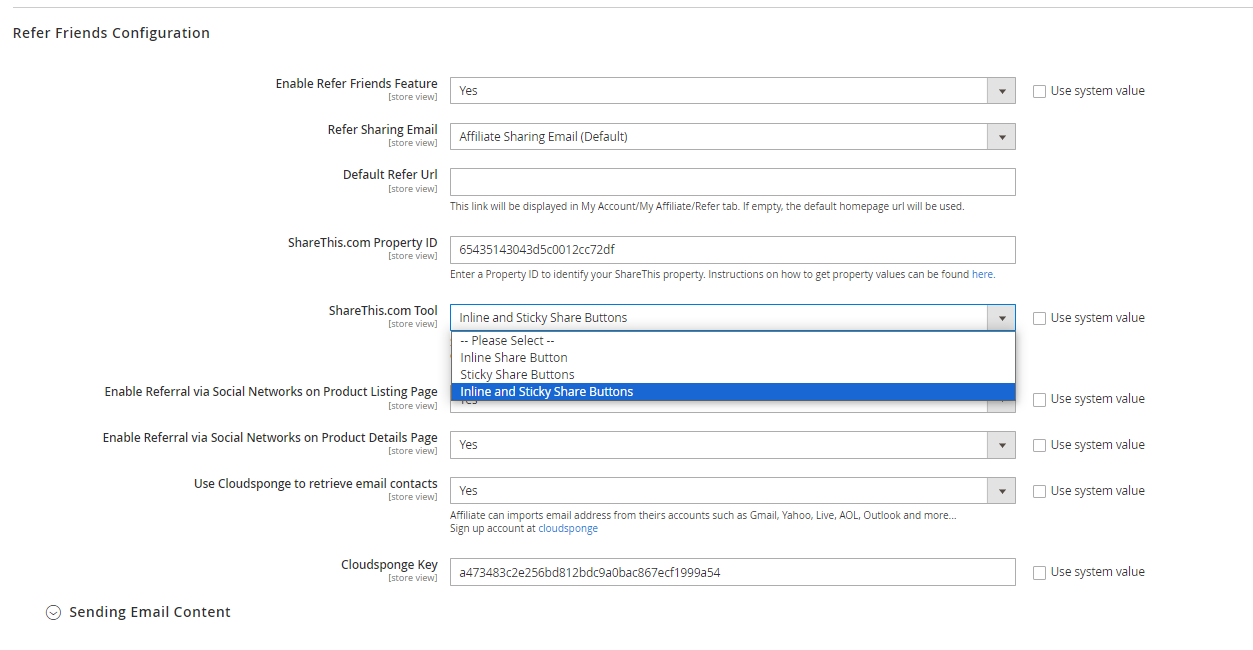Select Inline and Sticky Share Buttons option
Image resolution: width=1253 pixels, height=650 pixels.
(x=547, y=392)
